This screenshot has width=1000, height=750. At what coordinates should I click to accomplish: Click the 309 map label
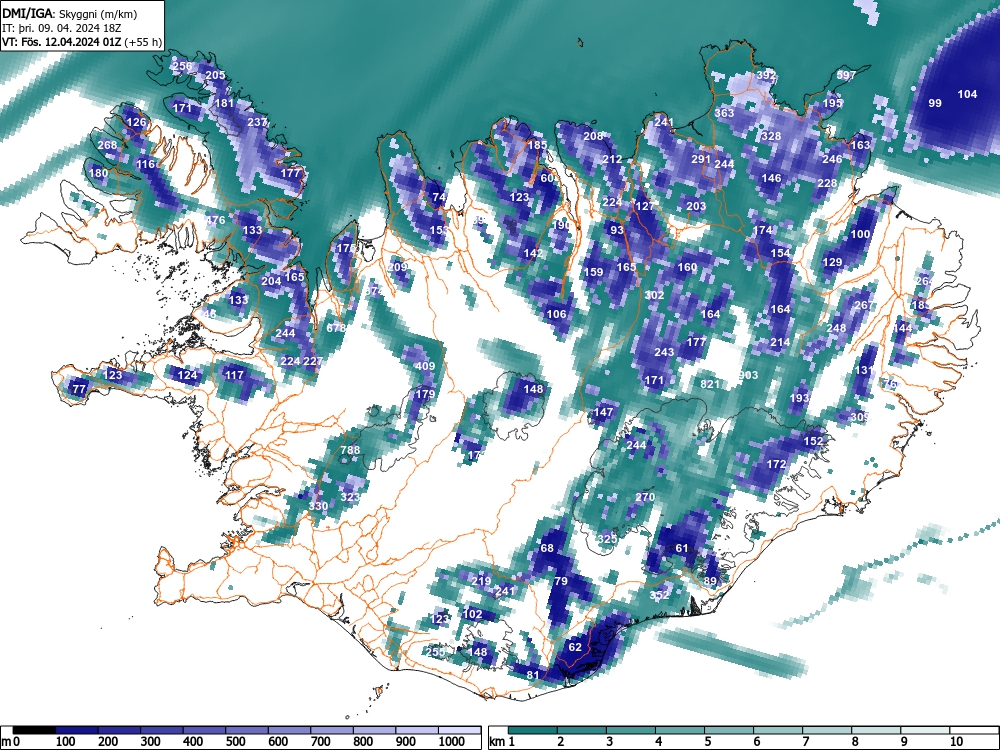pyautogui.click(x=860, y=417)
